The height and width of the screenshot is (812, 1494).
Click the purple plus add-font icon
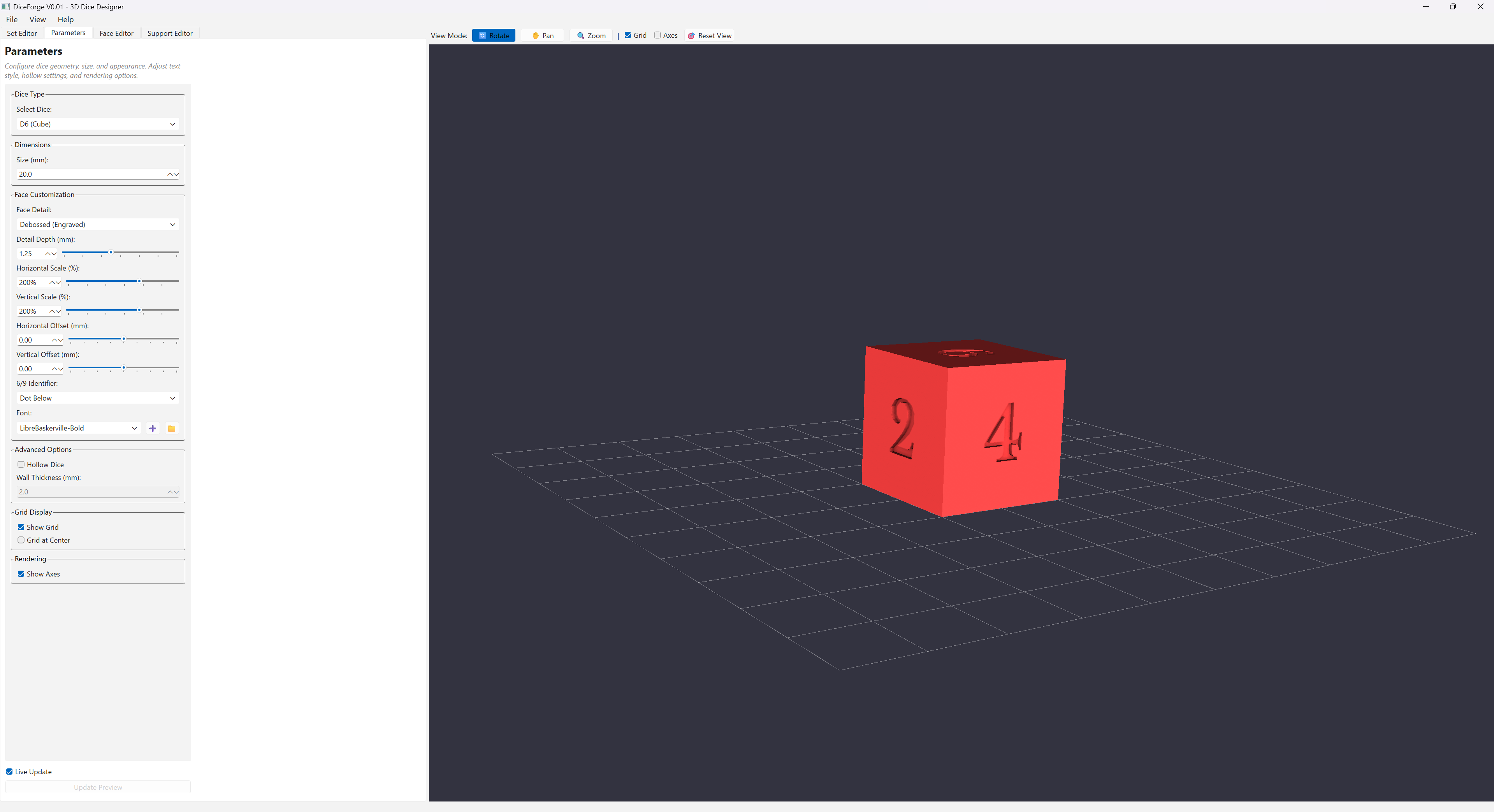[x=153, y=429]
